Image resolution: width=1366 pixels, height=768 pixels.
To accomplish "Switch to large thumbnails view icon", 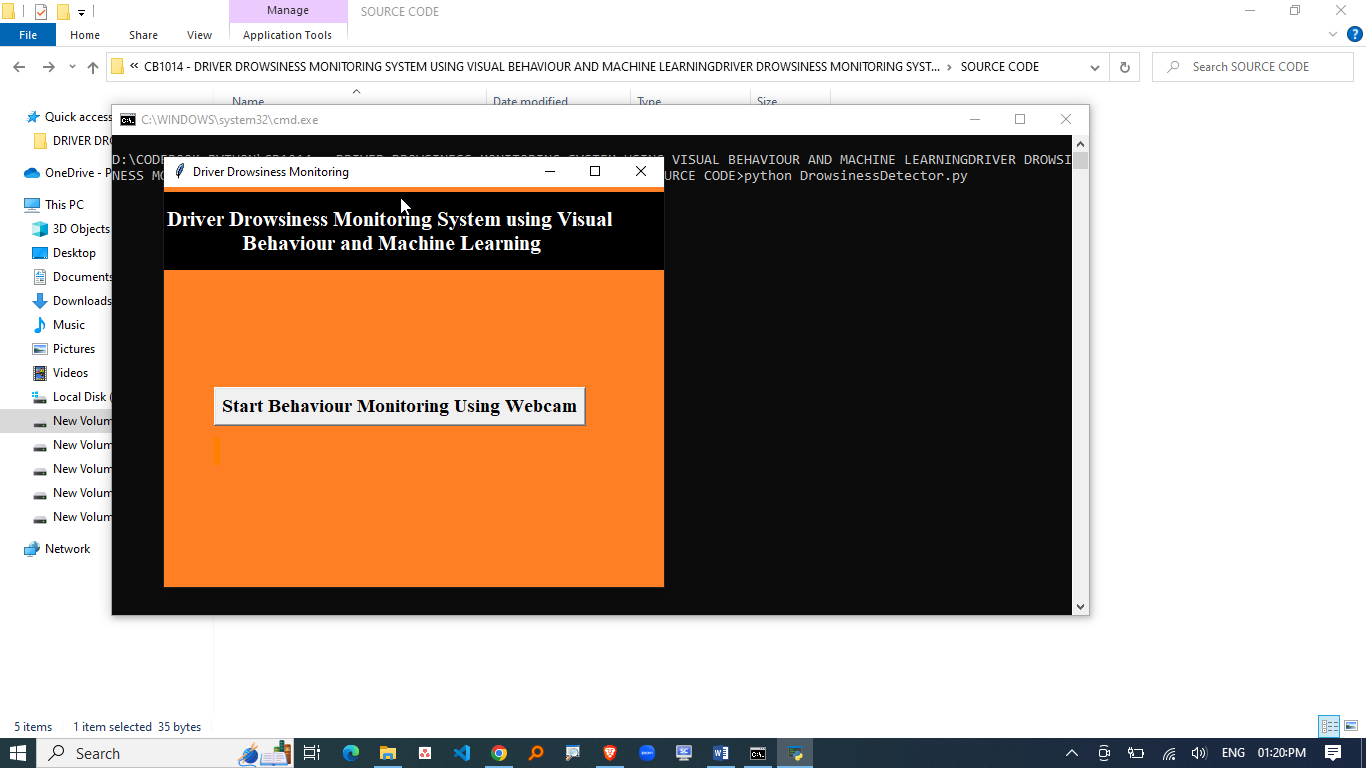I will pyautogui.click(x=1350, y=727).
